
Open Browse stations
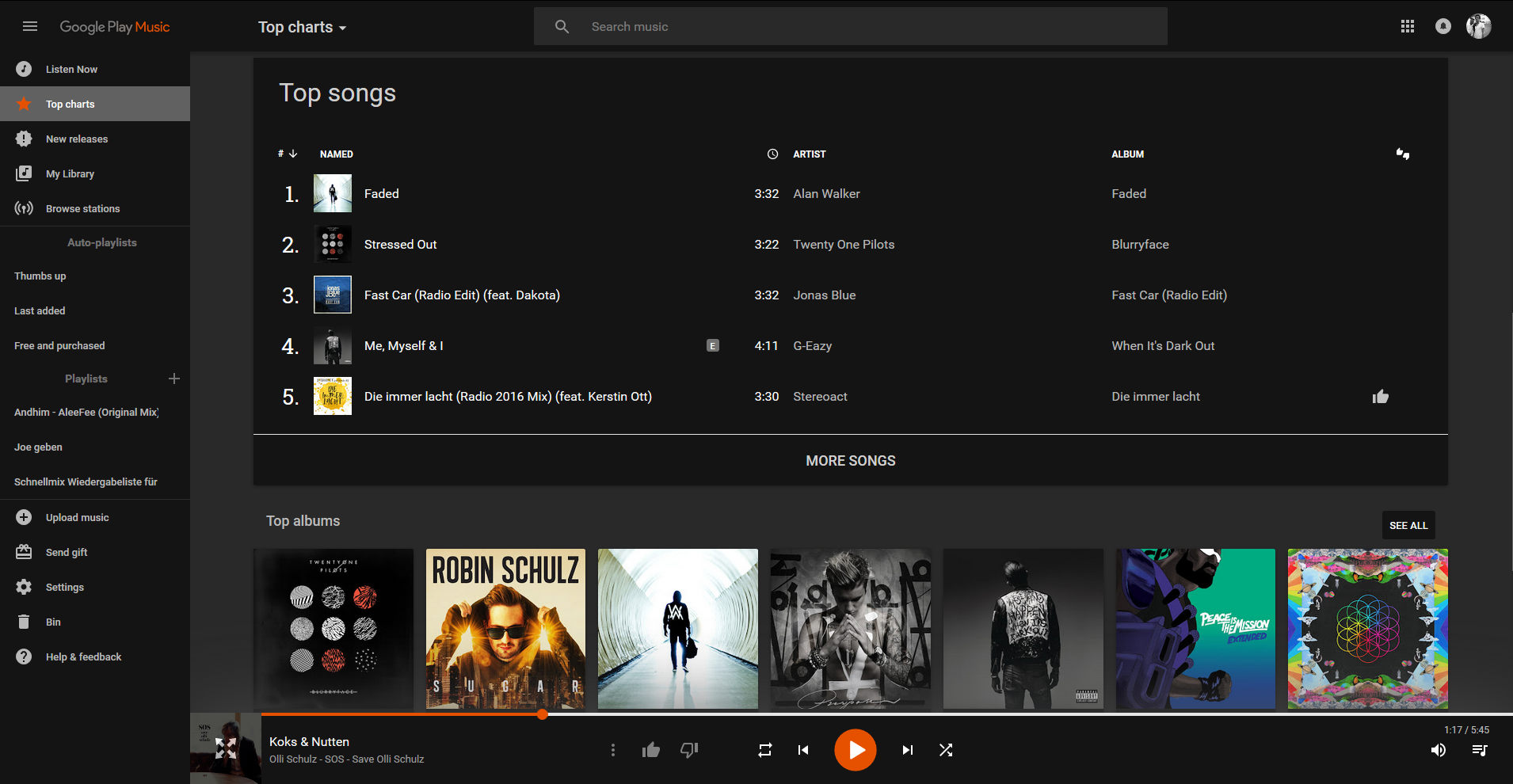coord(95,208)
